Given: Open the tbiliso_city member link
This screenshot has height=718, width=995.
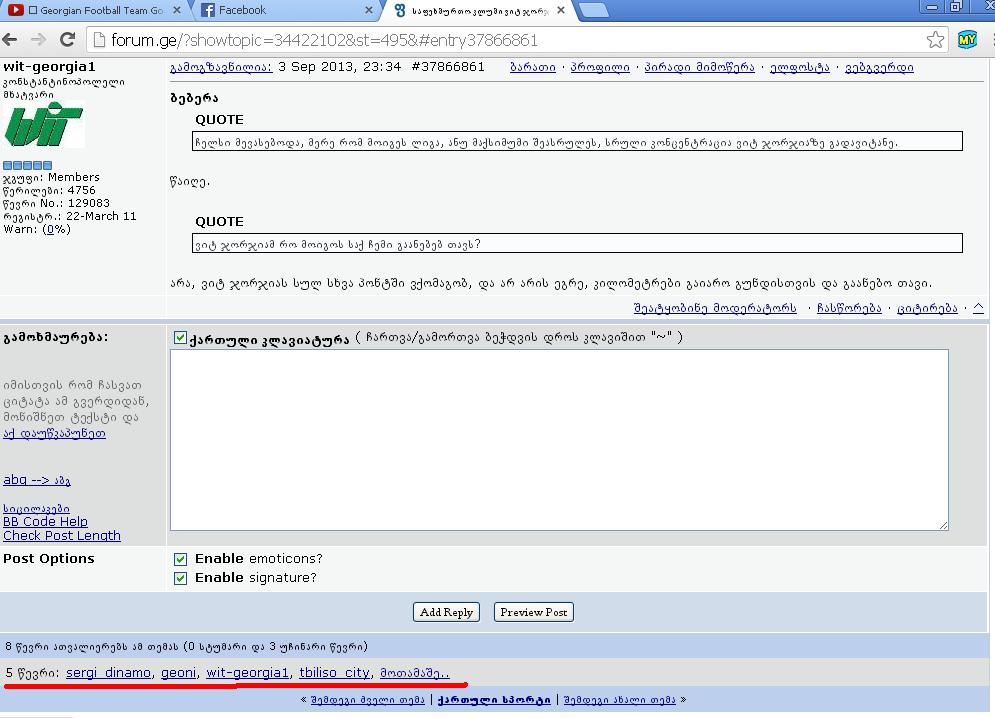Looking at the screenshot, I should coord(334,673).
